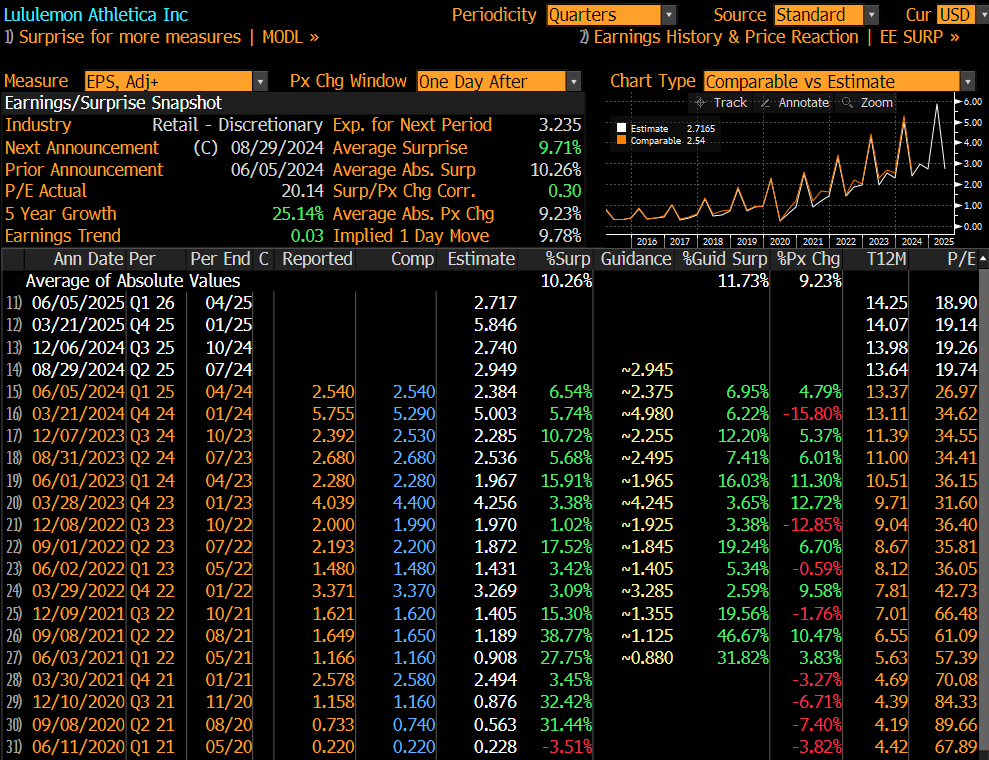Select row 16 dated 03/21/2024
This screenshot has height=760, width=989.
click(491, 414)
